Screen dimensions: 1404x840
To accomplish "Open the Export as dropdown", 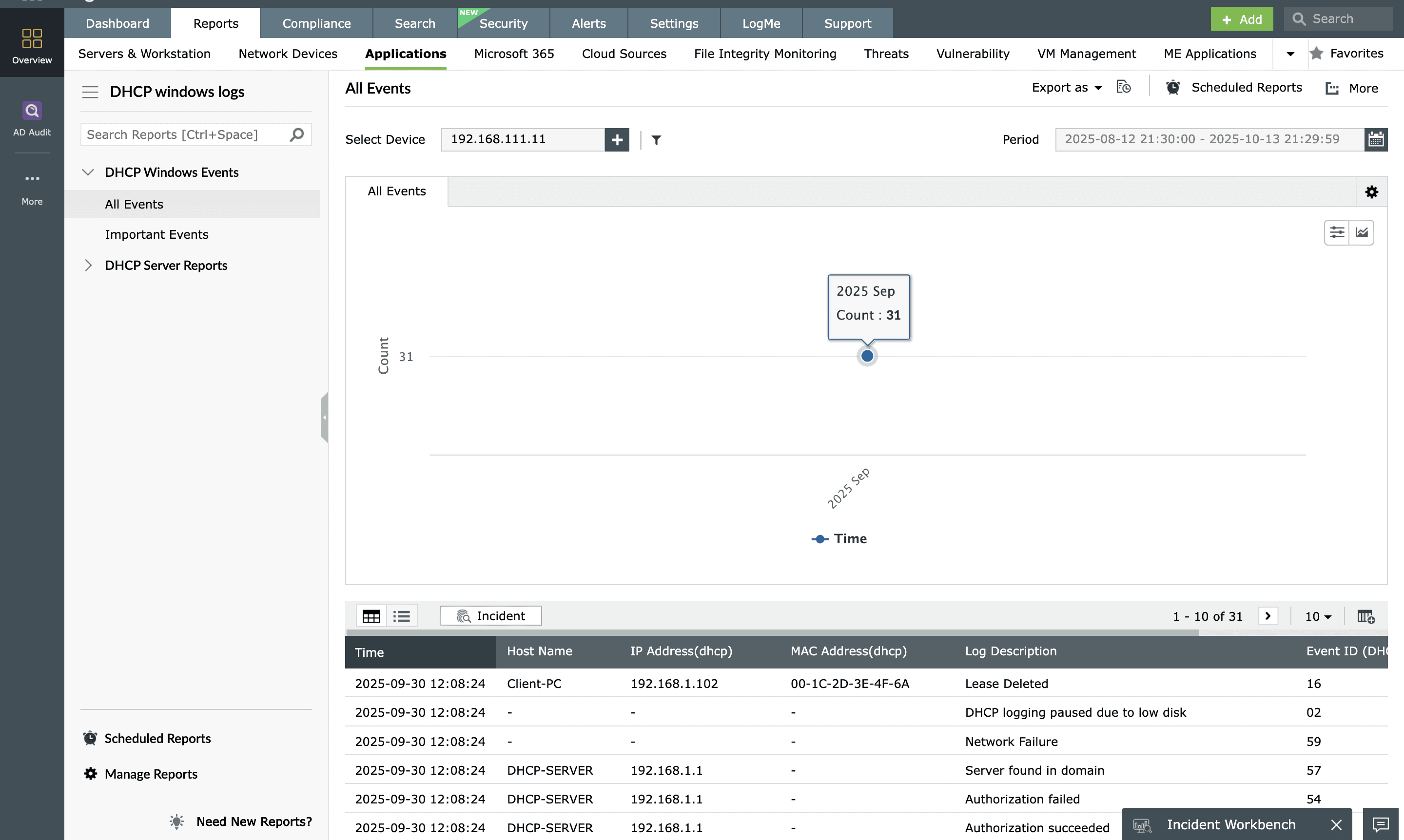I will pos(1066,88).
